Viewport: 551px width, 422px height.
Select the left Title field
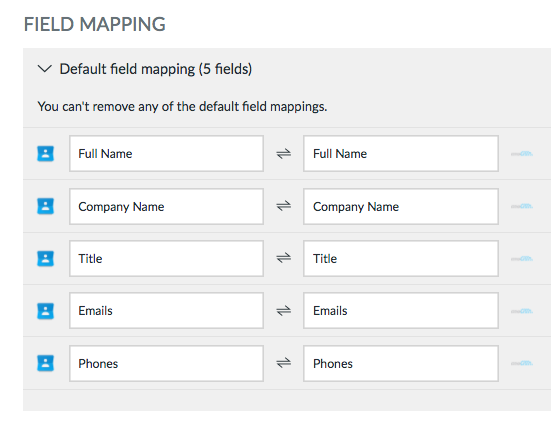pyautogui.click(x=166, y=259)
